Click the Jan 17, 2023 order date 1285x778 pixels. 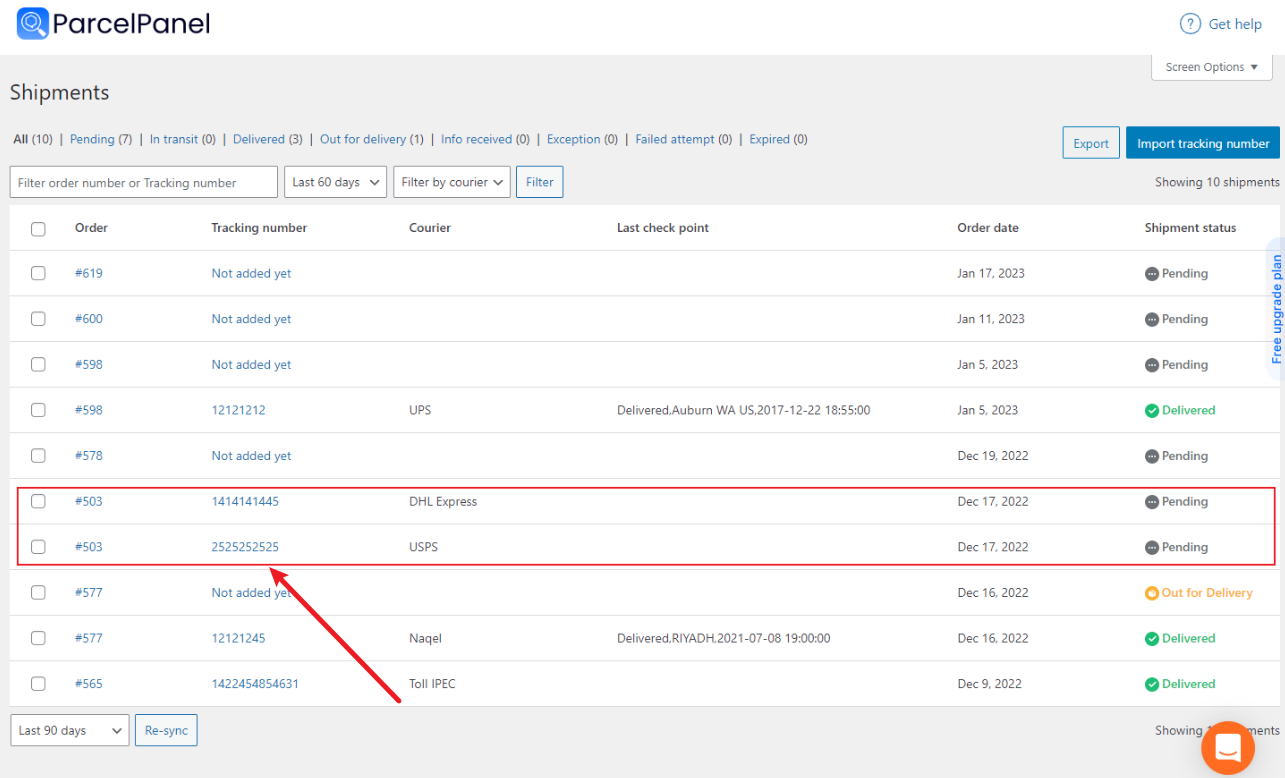(x=991, y=273)
